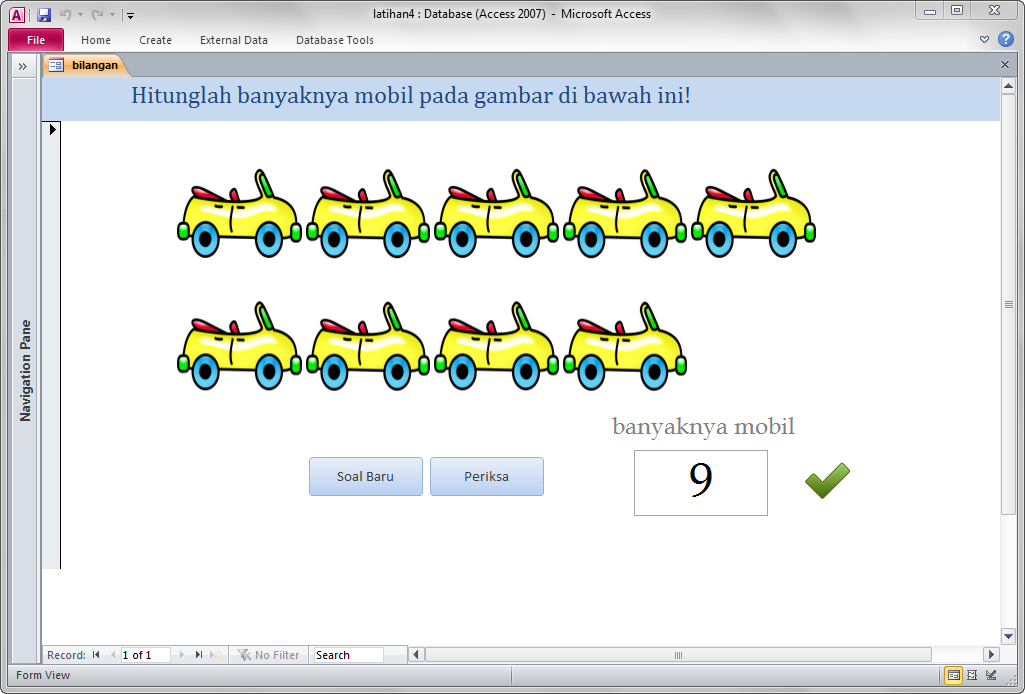1025x694 pixels.
Task: Expand the collapsed ribbon using arrow
Action: [984, 40]
